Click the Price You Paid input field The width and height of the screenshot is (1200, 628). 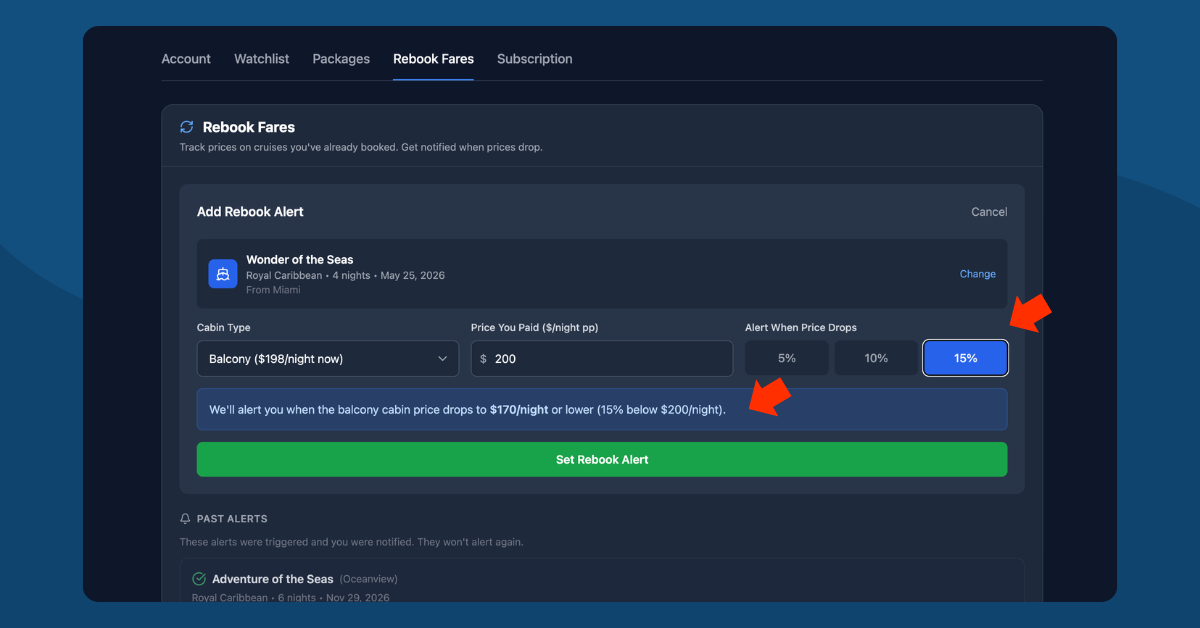tap(601, 357)
